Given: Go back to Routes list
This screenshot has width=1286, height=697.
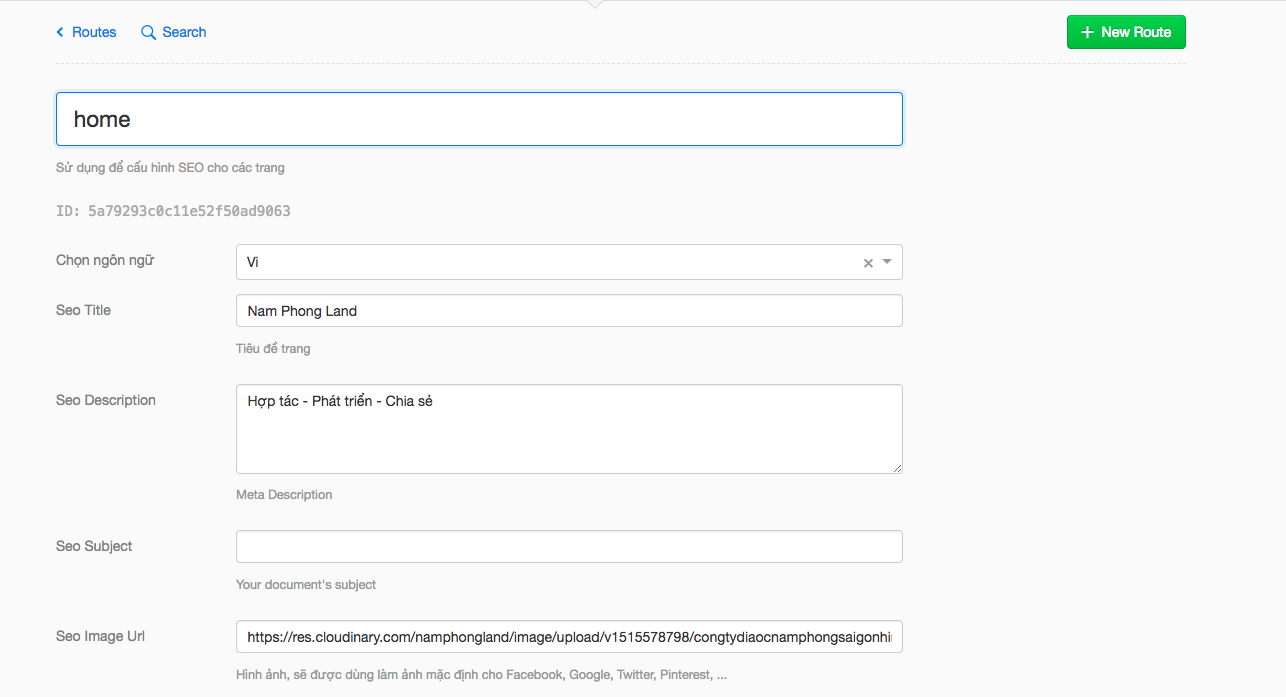Looking at the screenshot, I should pos(87,32).
